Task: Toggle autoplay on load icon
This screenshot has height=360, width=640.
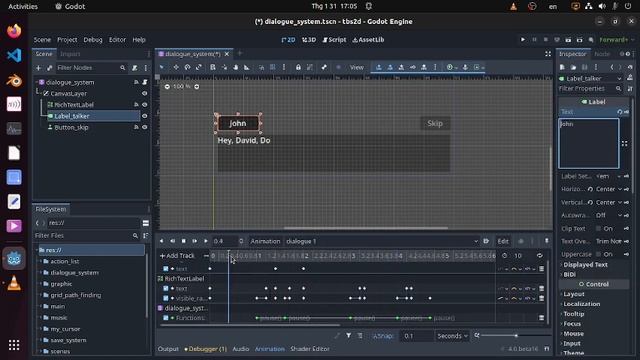Action: pyautogui.click(x=486, y=241)
